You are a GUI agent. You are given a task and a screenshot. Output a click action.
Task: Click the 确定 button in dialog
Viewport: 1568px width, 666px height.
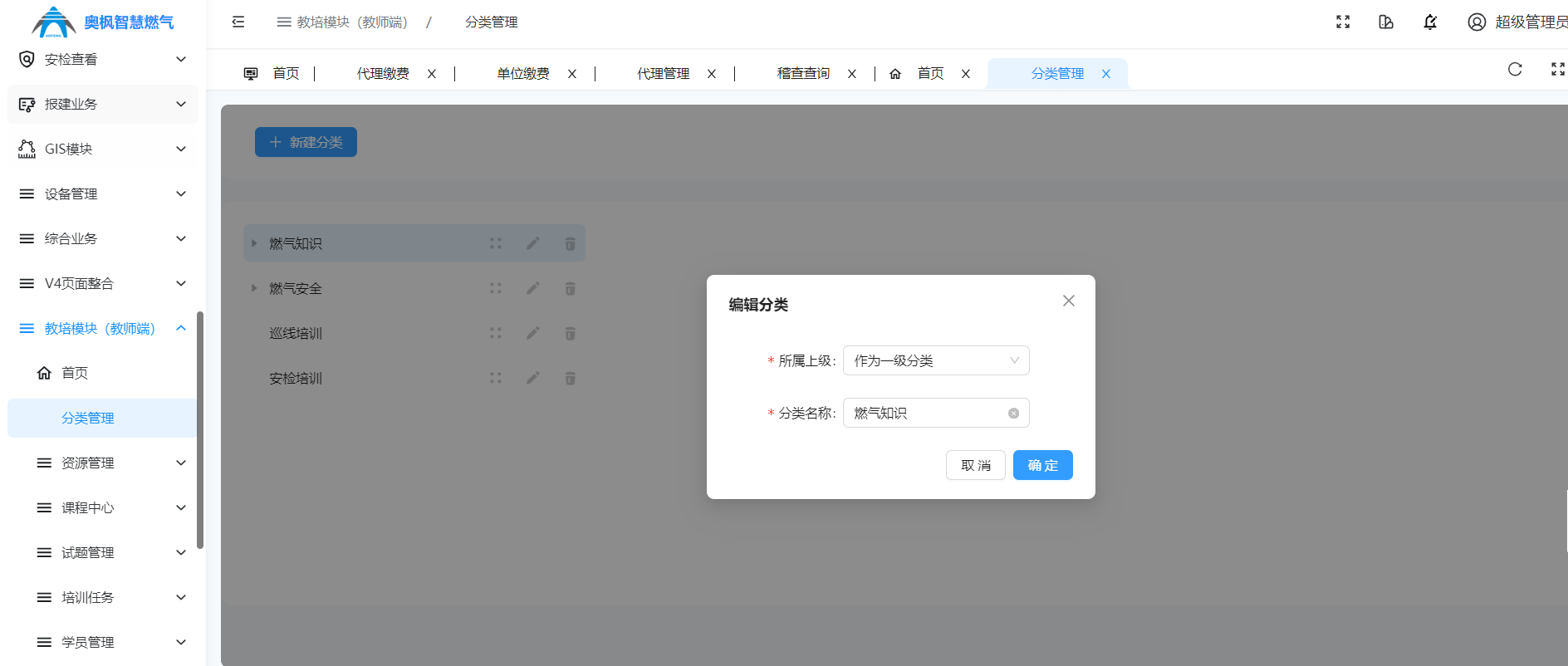click(x=1043, y=465)
